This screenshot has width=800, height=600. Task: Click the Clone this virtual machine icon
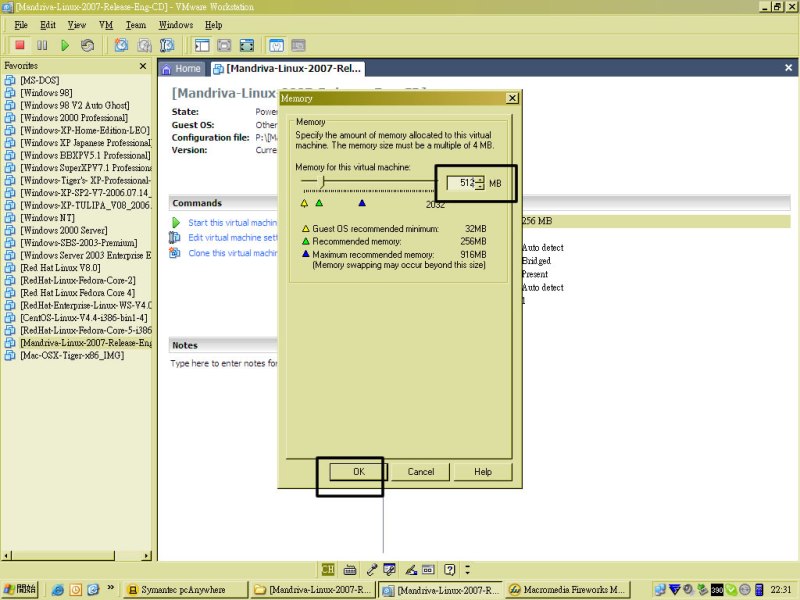[174, 253]
